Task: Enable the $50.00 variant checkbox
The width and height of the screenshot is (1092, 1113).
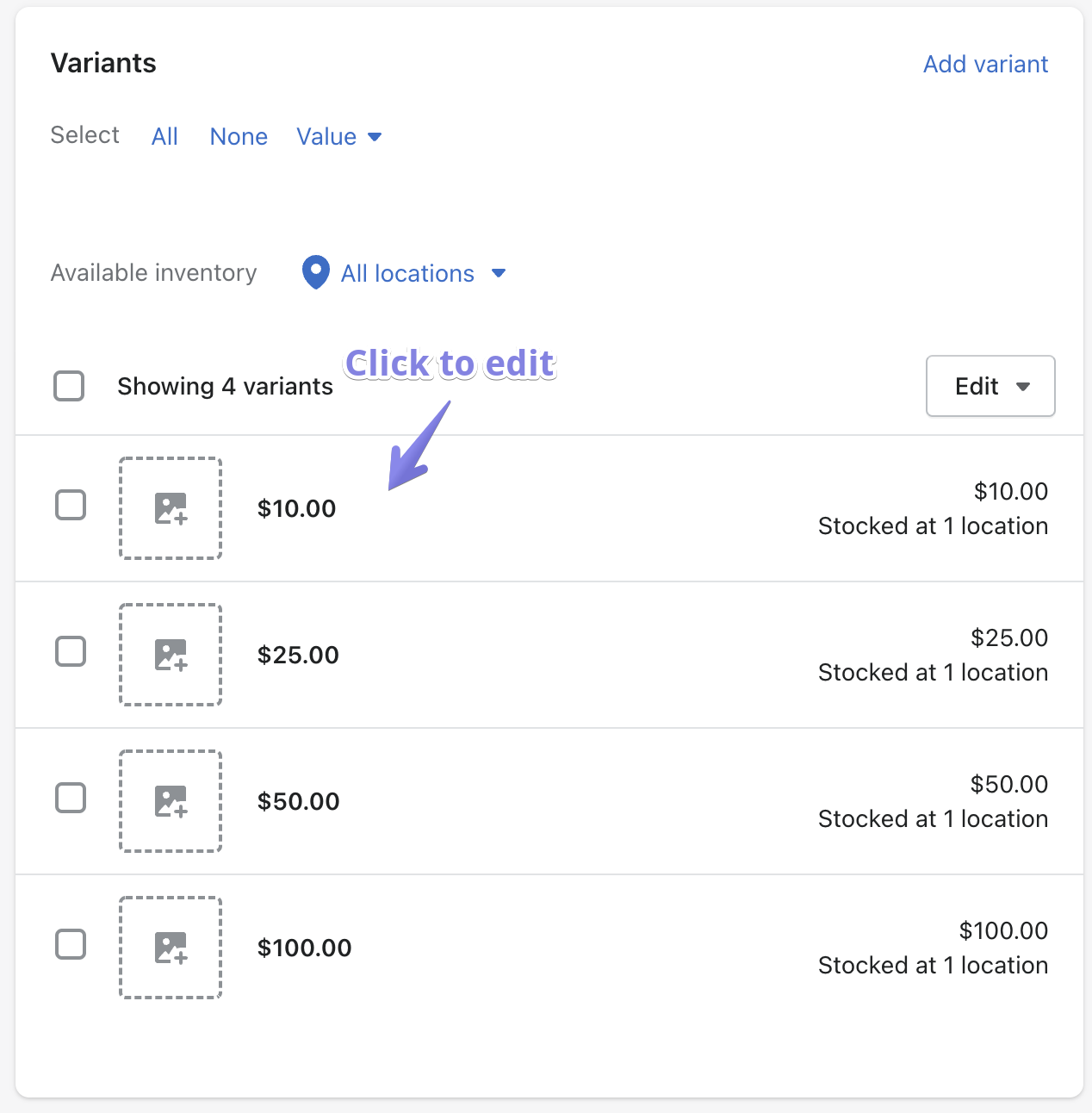Action: [71, 798]
